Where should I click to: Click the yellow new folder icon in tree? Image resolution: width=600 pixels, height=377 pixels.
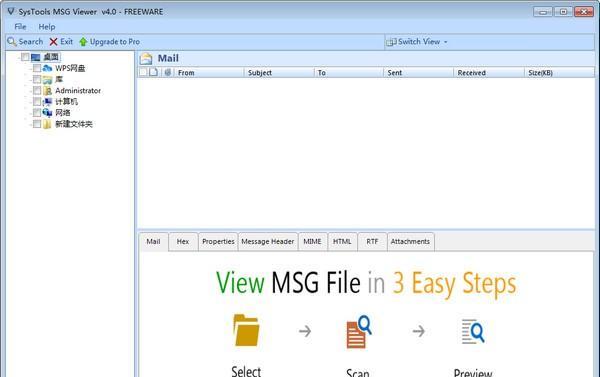[47, 124]
